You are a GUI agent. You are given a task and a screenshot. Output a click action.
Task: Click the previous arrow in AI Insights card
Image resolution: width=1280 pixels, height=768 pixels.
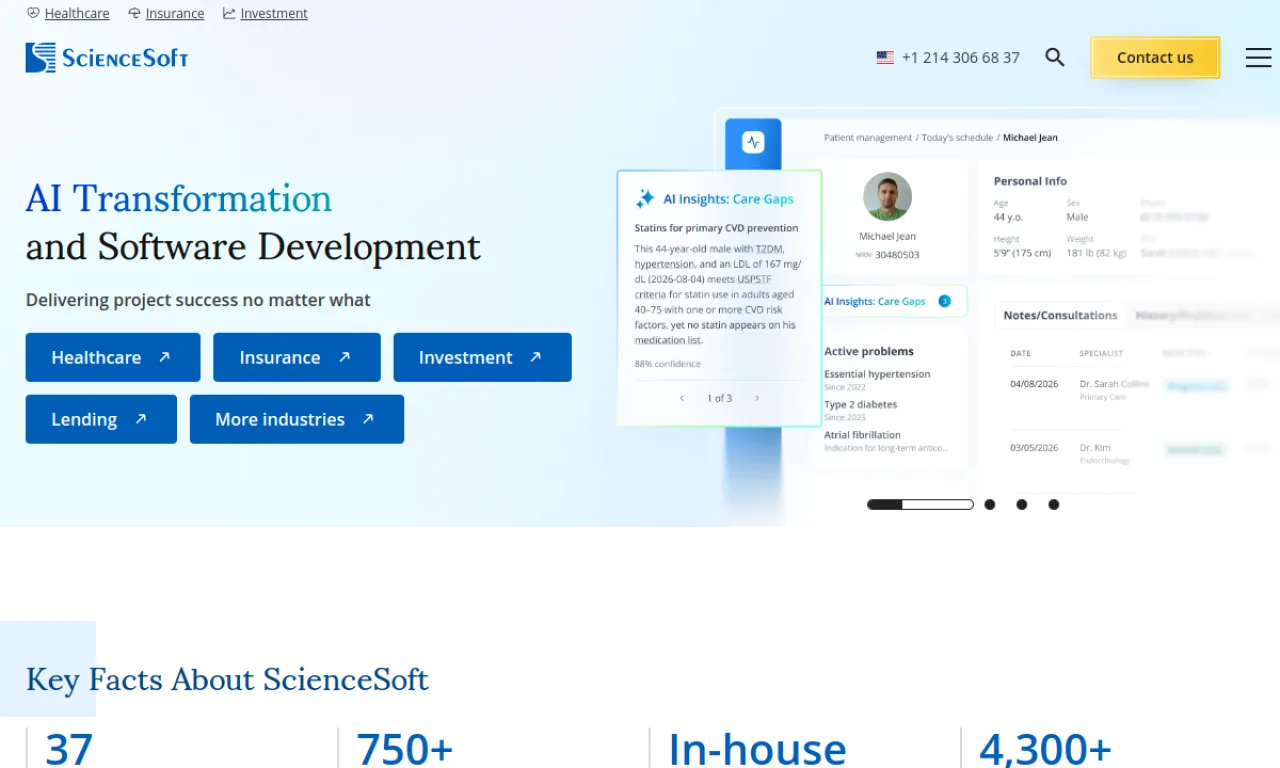click(682, 398)
